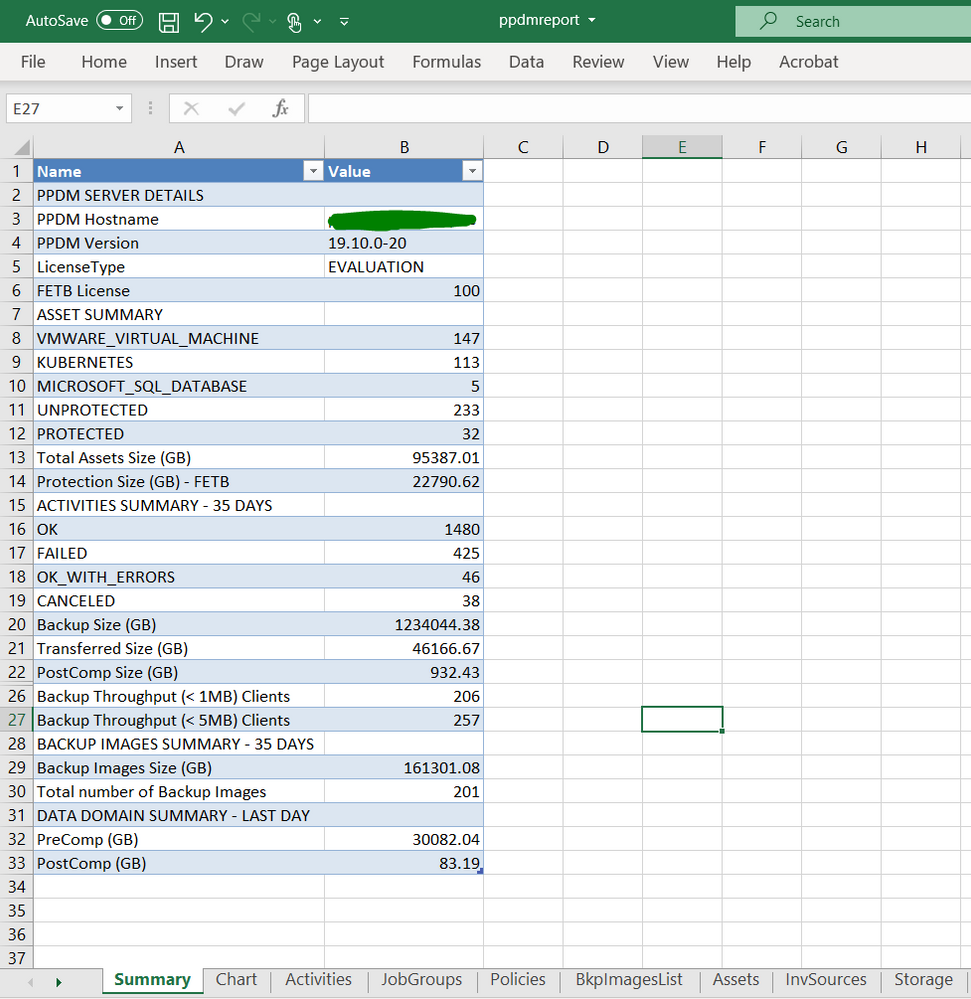The height and width of the screenshot is (999, 971).
Task: Select the value '30082.04' cell
Action: (x=404, y=839)
